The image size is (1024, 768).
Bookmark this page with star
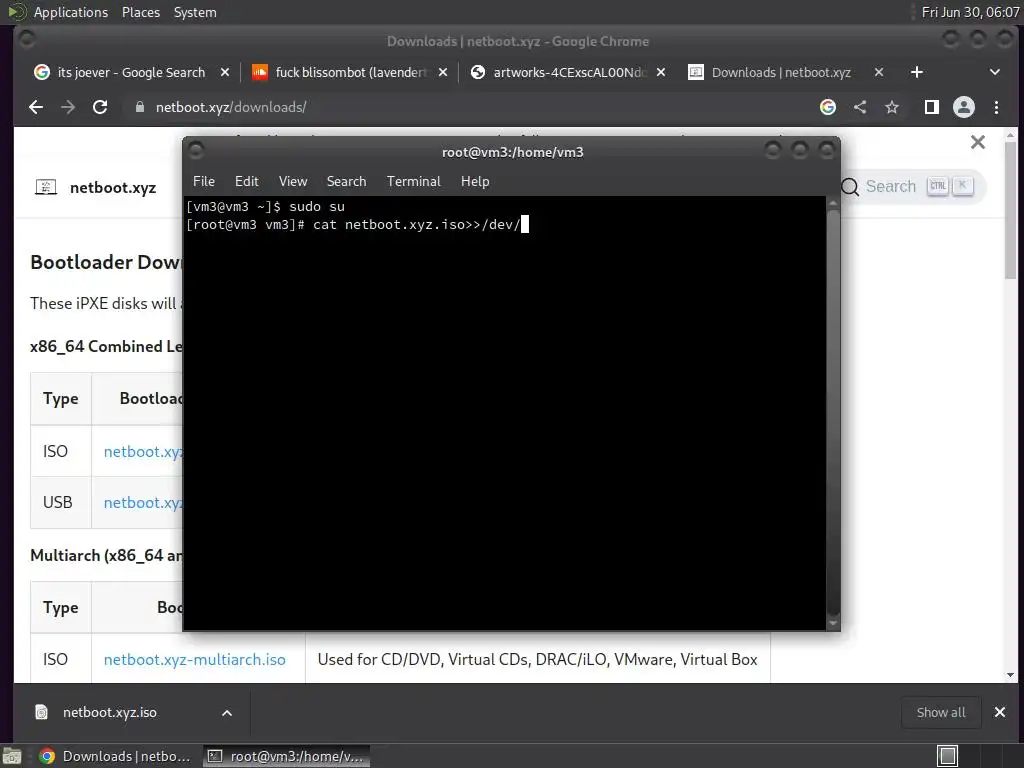click(x=892, y=107)
